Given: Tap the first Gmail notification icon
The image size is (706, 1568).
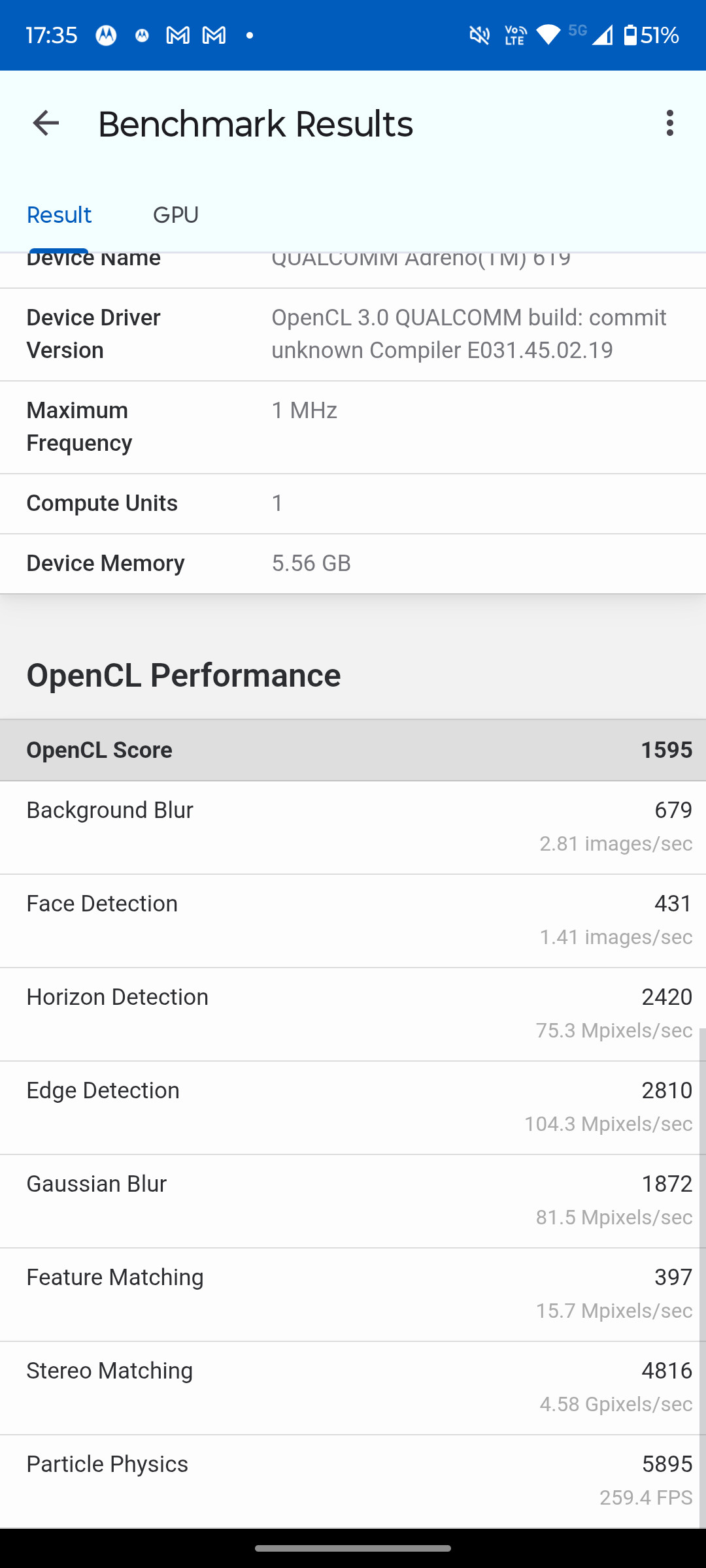Looking at the screenshot, I should 178,35.
